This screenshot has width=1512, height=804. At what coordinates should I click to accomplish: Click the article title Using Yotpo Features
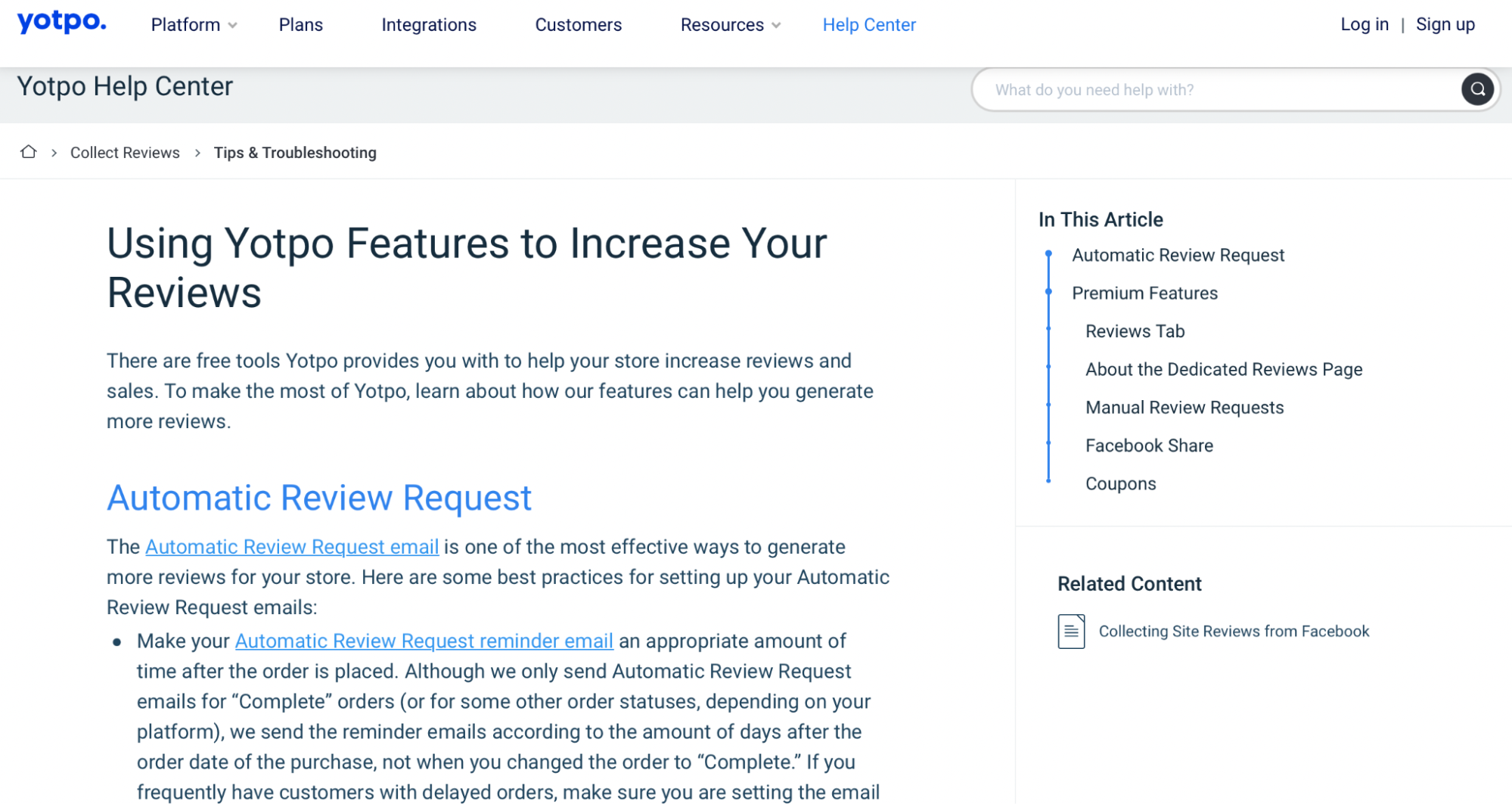click(x=467, y=268)
